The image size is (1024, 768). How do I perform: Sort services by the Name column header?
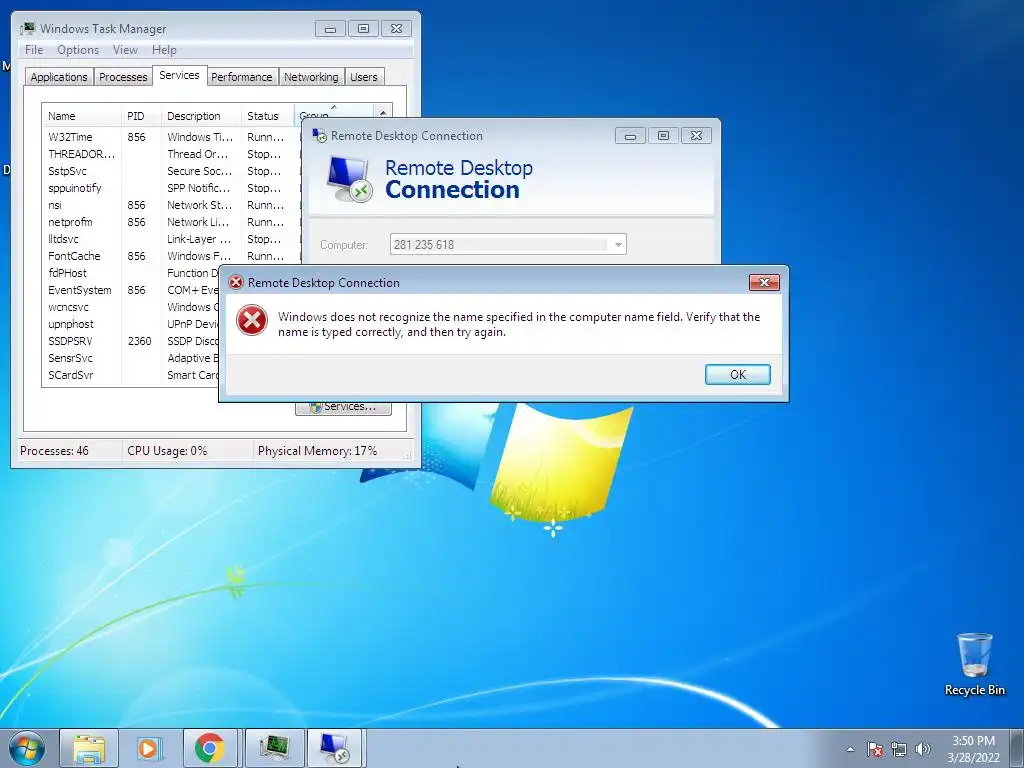(x=82, y=116)
